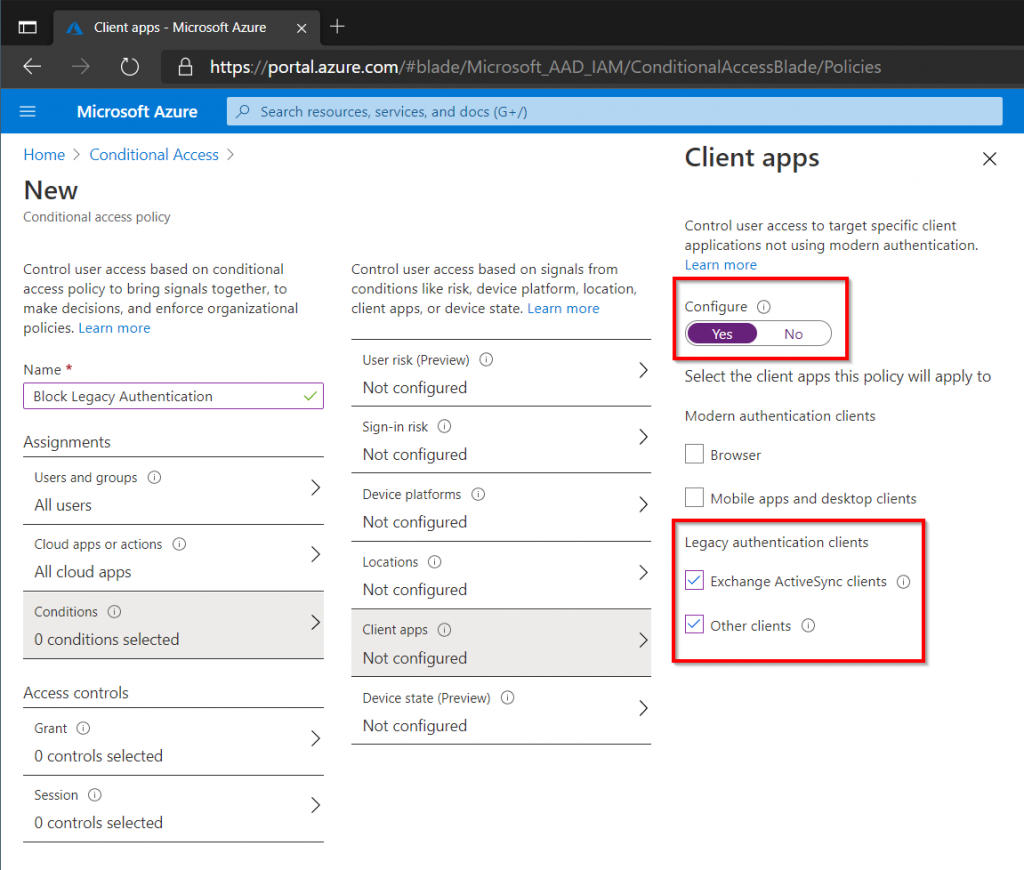Click the info icon next to Locations

[x=434, y=562]
